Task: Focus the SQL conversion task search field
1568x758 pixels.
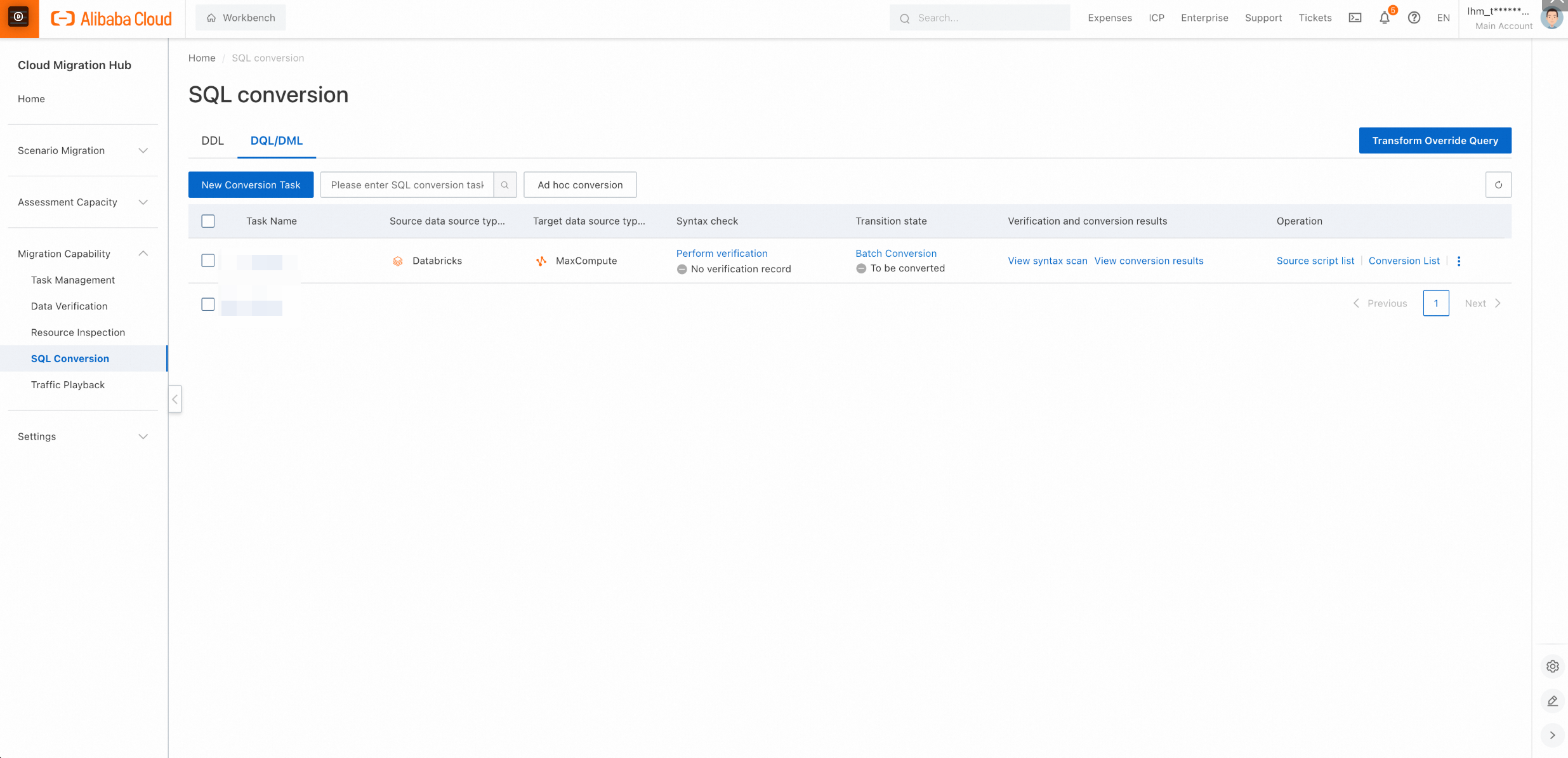Action: point(407,185)
